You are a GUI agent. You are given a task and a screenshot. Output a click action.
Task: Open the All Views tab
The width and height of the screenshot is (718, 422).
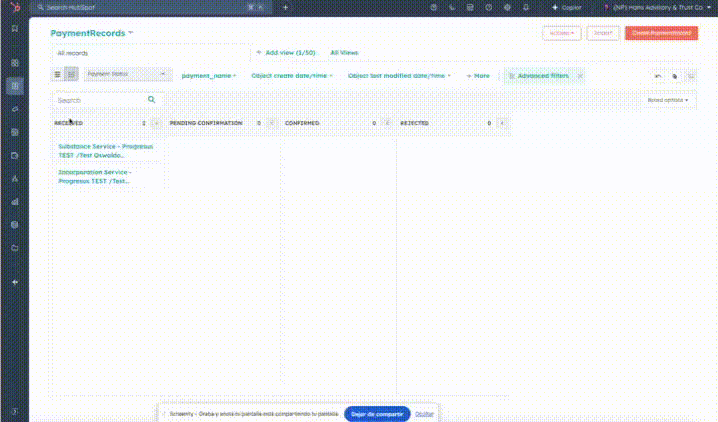coord(344,52)
